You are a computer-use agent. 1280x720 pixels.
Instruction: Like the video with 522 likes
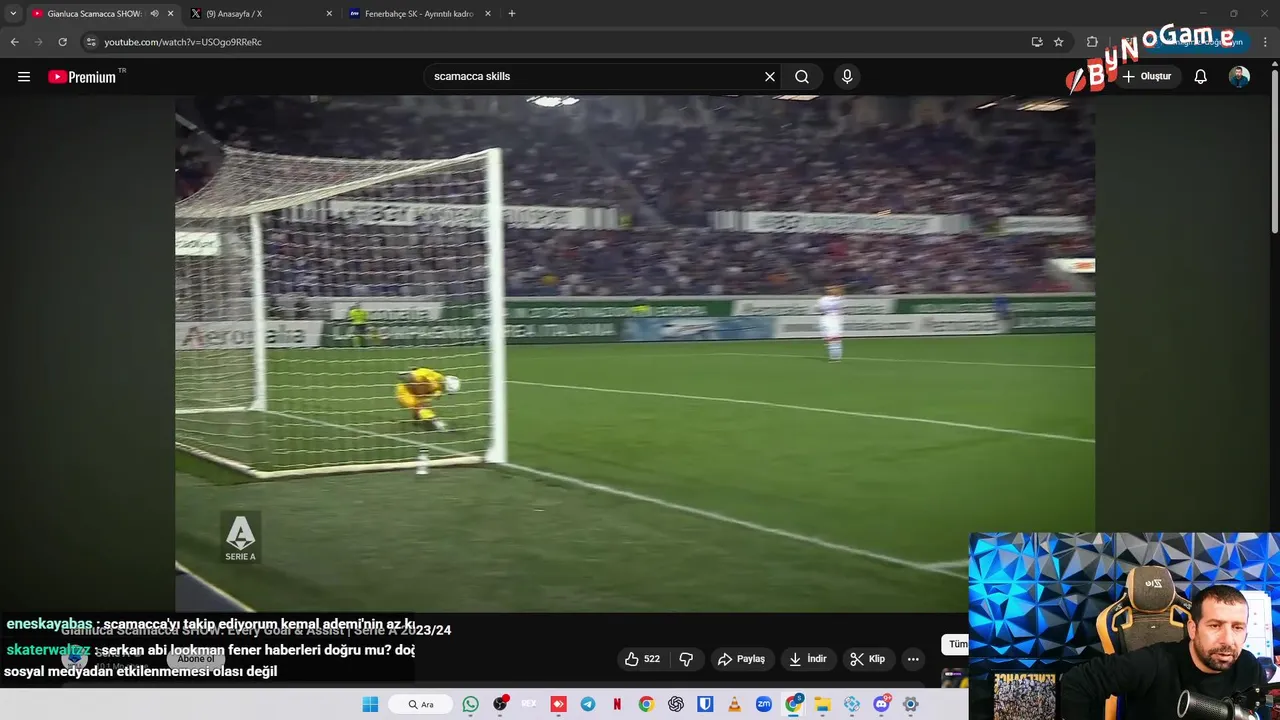(642, 659)
